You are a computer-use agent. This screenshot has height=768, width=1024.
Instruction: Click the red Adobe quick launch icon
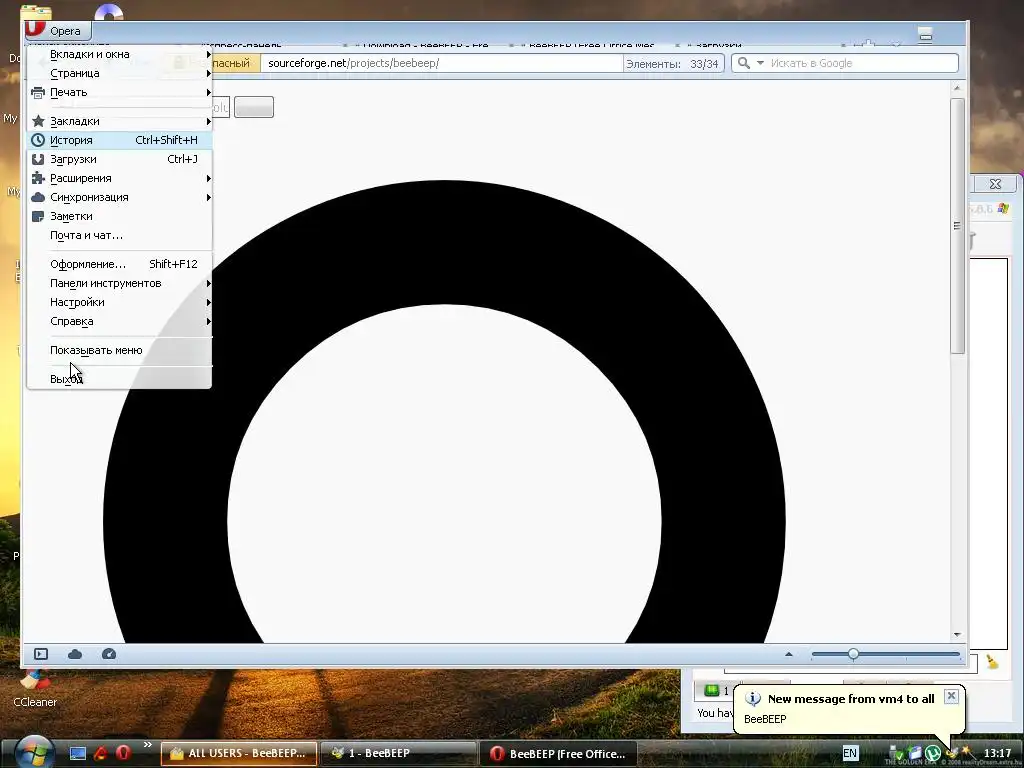click(x=101, y=754)
